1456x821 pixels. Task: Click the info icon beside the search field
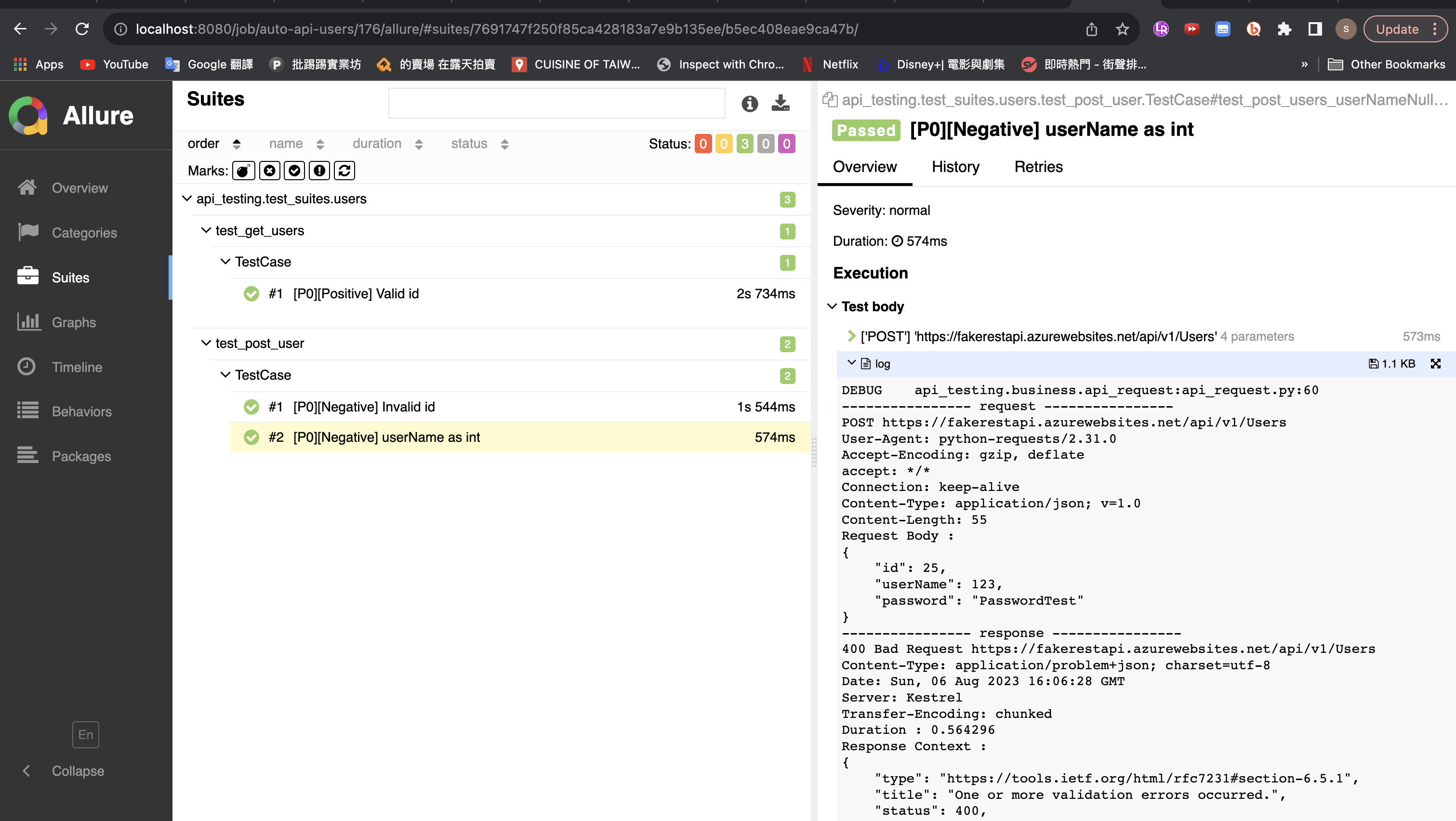(750, 104)
